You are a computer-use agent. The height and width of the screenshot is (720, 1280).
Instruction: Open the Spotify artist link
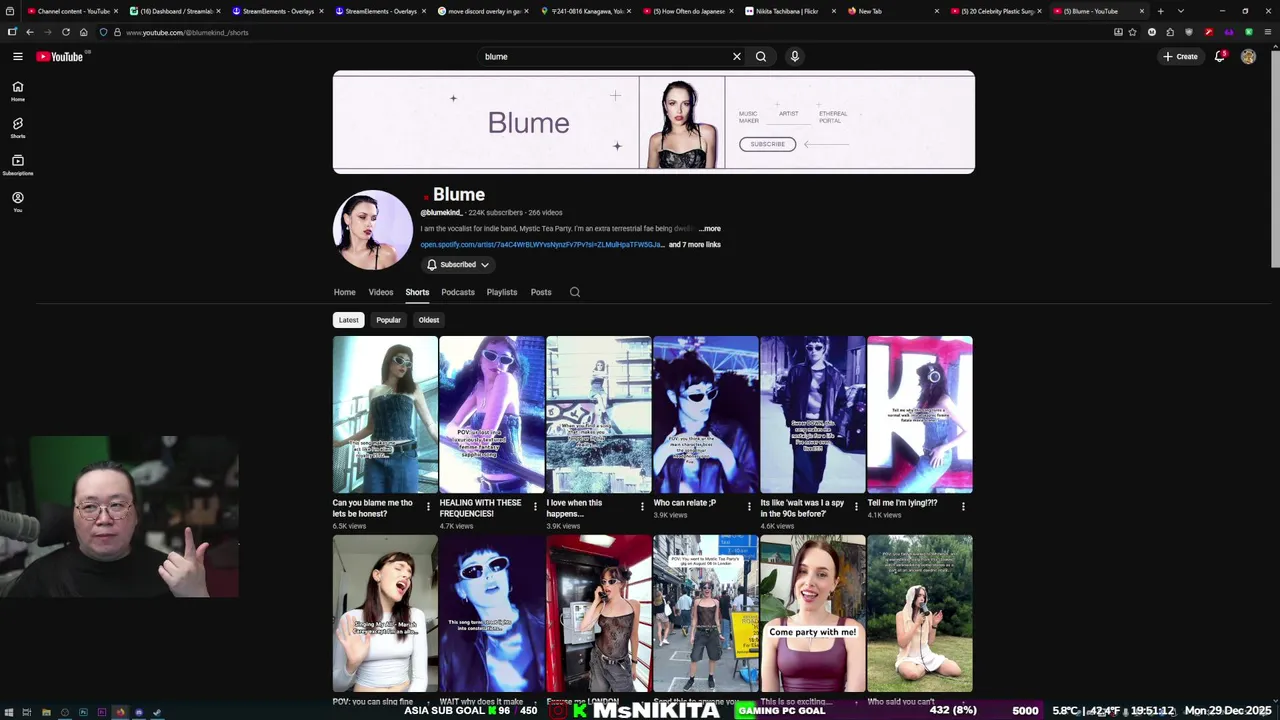point(542,245)
